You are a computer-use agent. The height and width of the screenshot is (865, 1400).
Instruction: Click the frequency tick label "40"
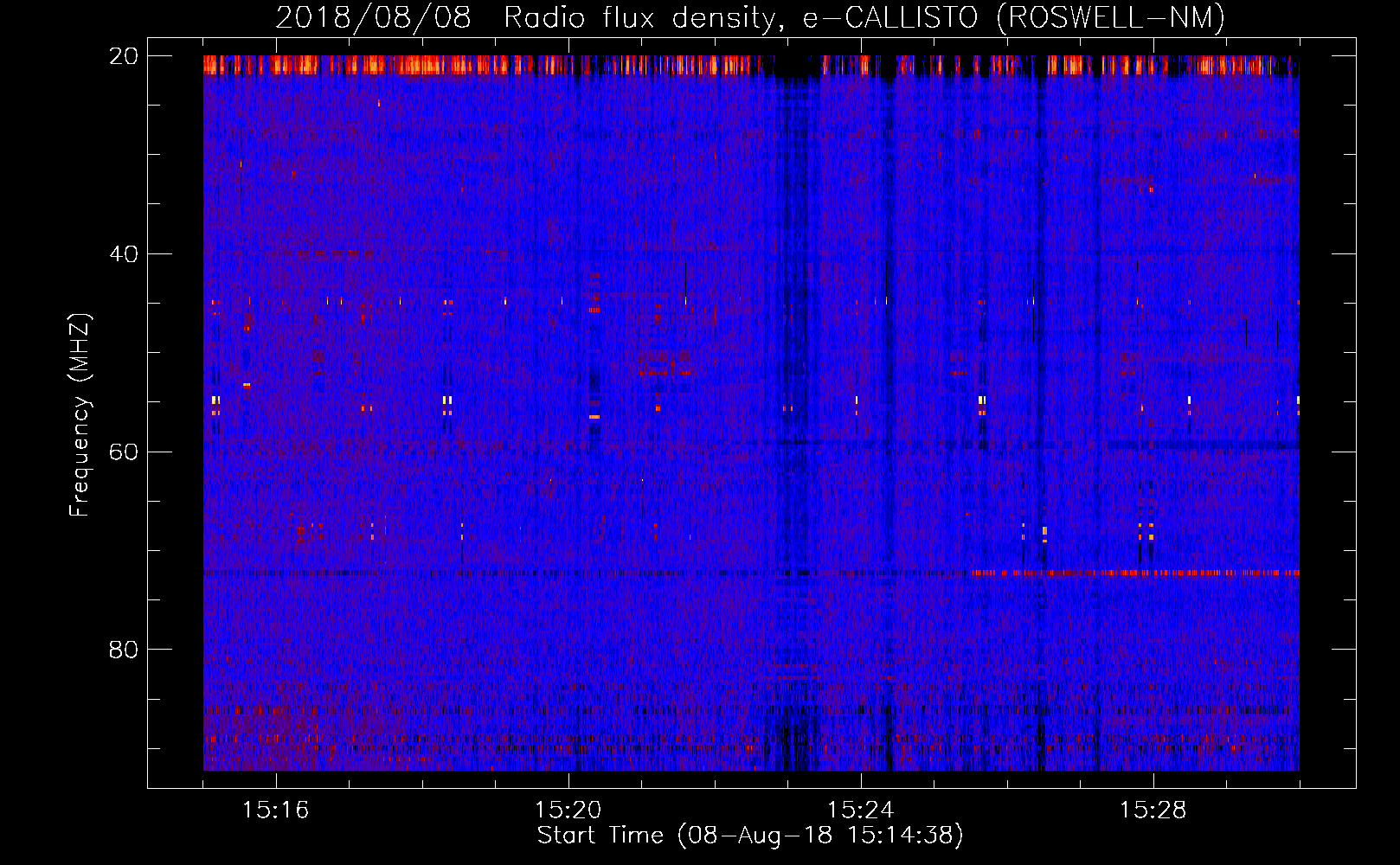pos(124,253)
